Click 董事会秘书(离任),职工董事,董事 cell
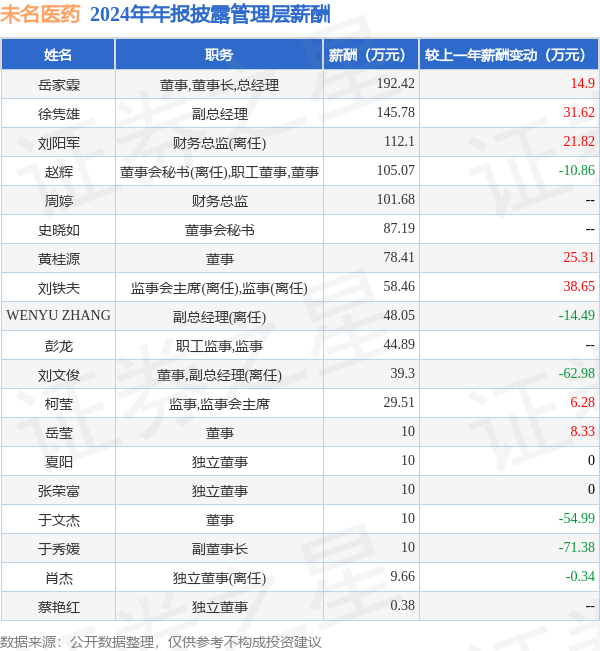 [219, 172]
